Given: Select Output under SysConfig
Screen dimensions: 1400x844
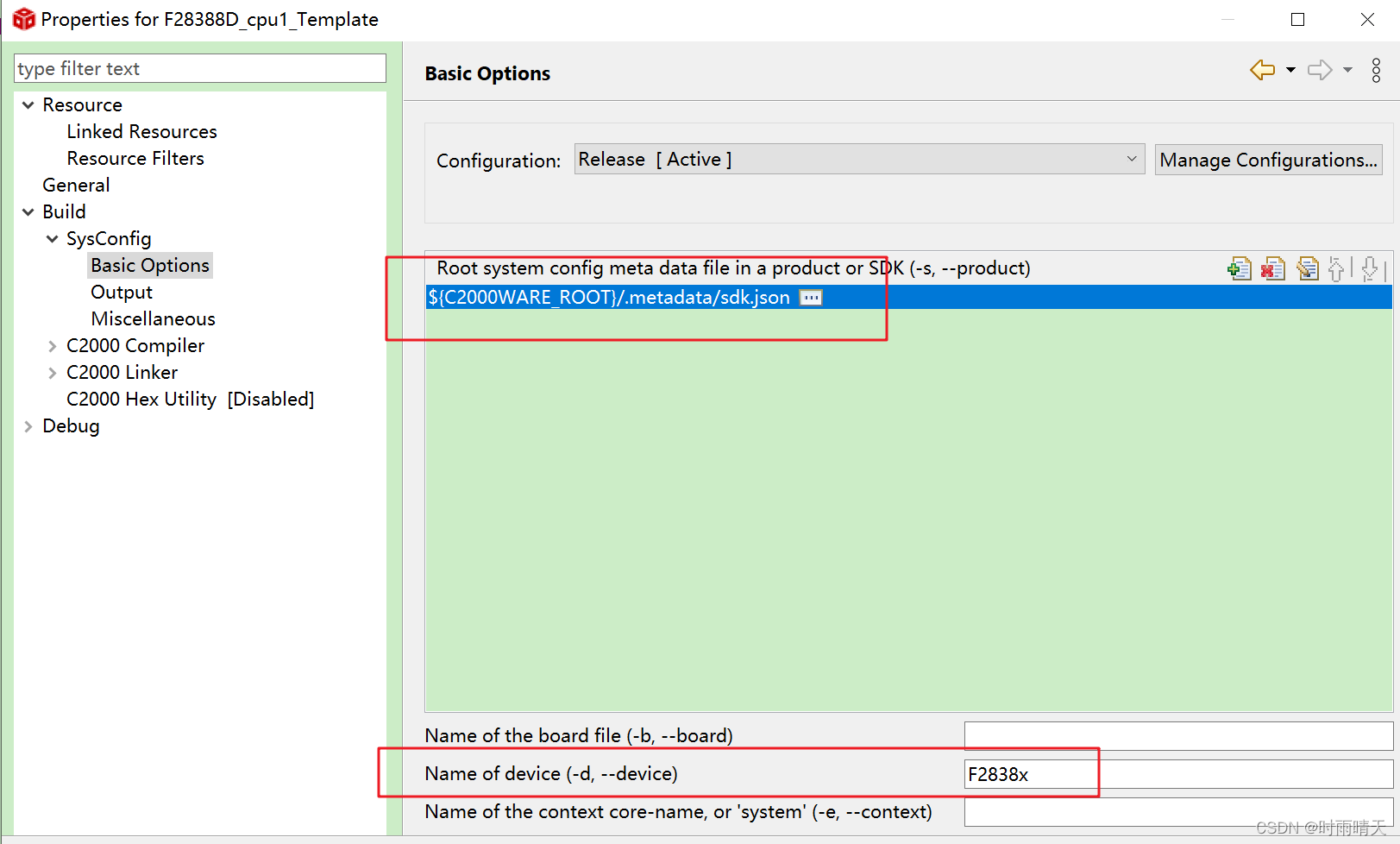Looking at the screenshot, I should 122,292.
